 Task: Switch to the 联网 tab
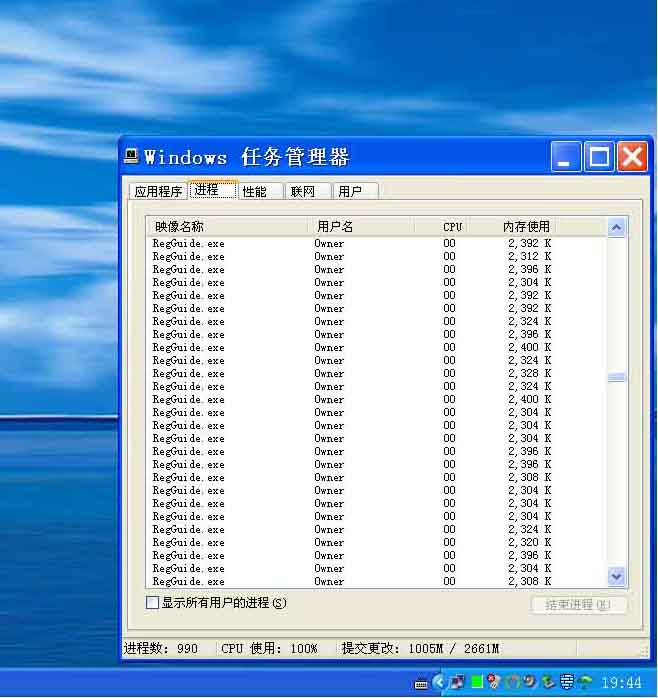pos(309,191)
